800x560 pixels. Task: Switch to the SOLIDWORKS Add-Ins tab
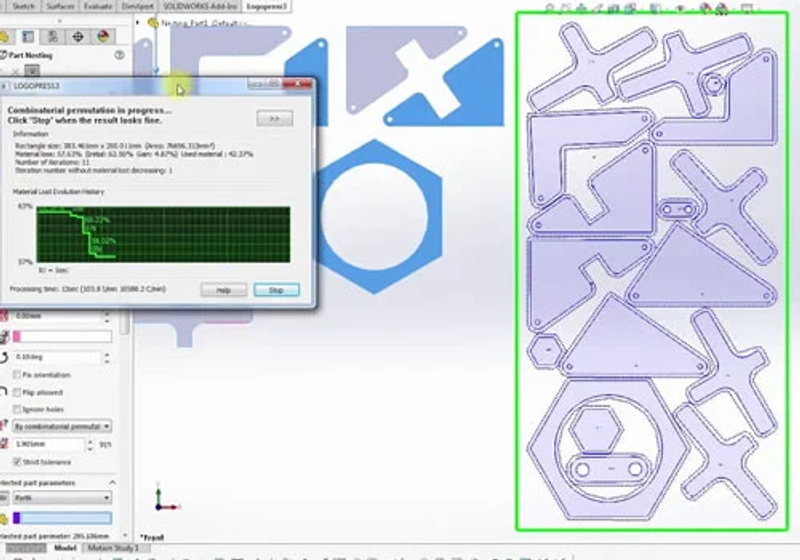click(200, 6)
